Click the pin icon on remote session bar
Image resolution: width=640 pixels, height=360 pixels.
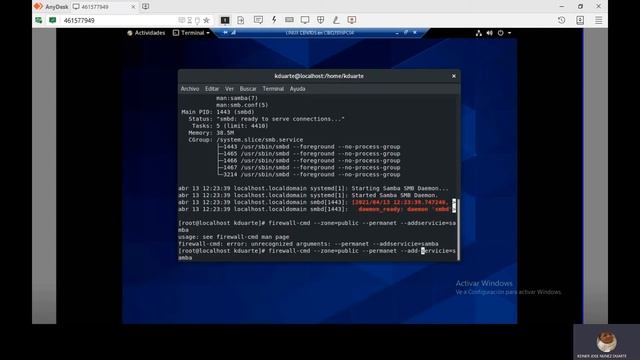[225, 33]
